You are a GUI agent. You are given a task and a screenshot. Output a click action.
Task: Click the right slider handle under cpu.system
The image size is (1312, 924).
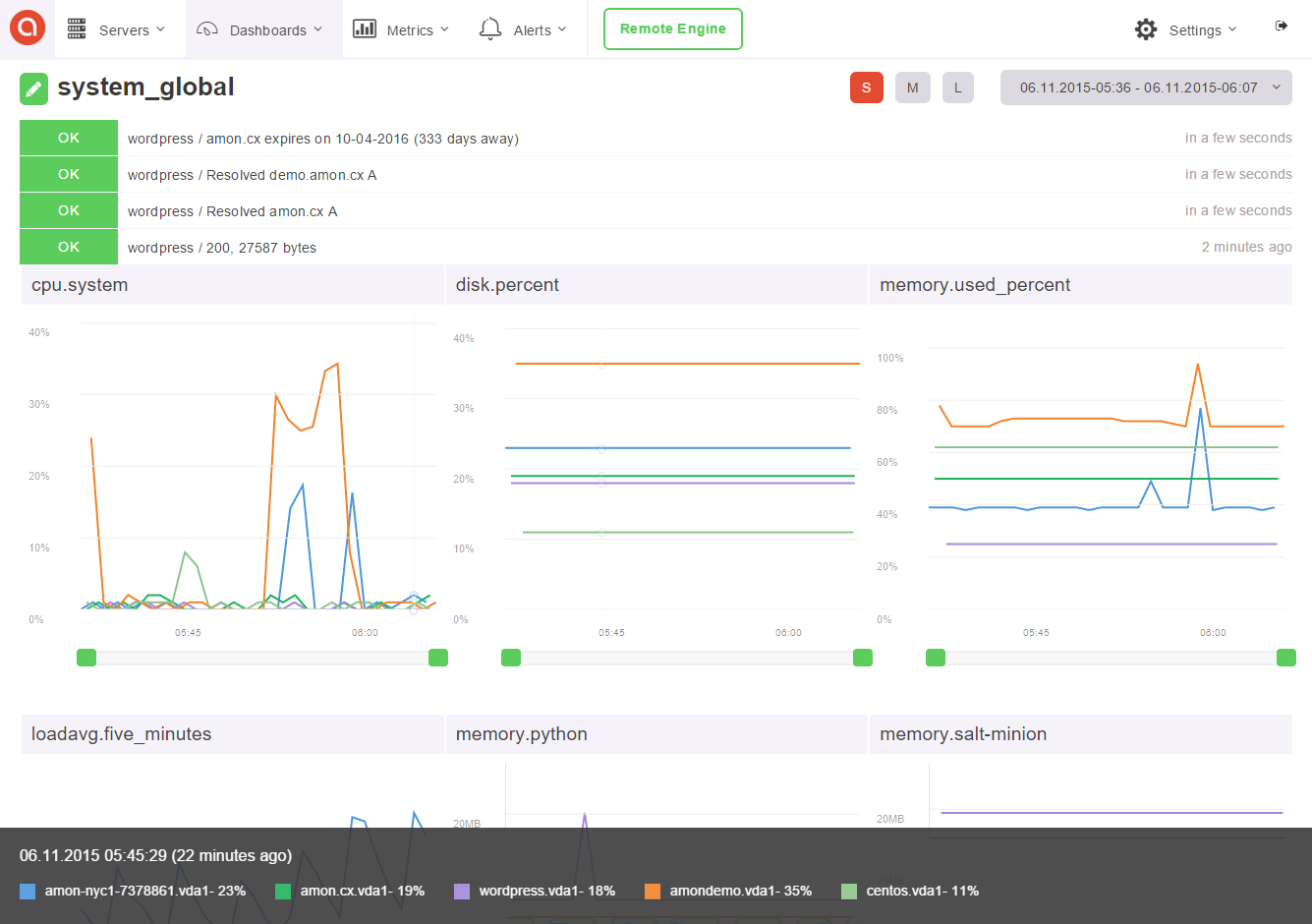438,658
